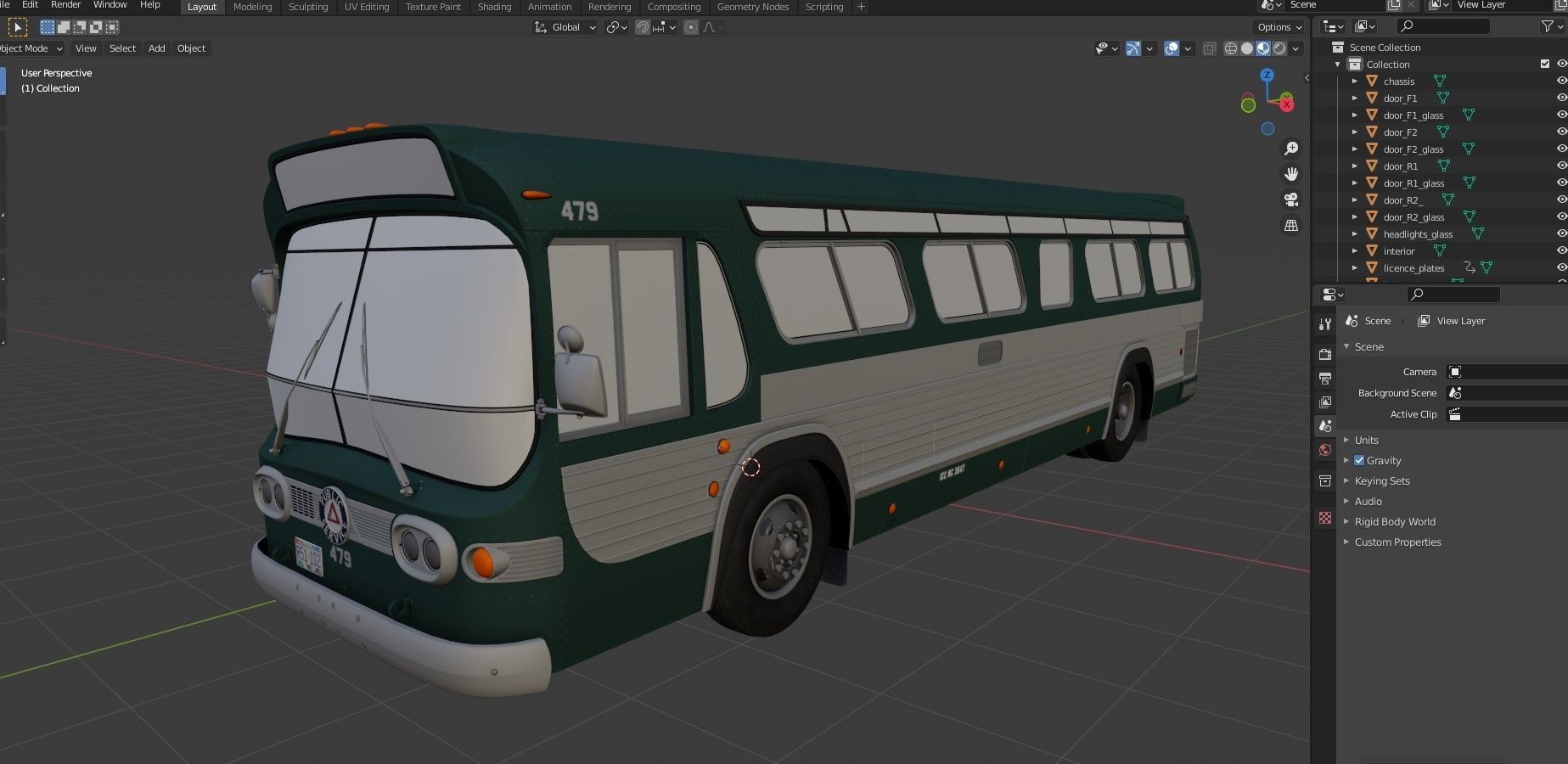Open the Output properties tab (printer icon)
Image resolution: width=1568 pixels, height=764 pixels.
1324,378
